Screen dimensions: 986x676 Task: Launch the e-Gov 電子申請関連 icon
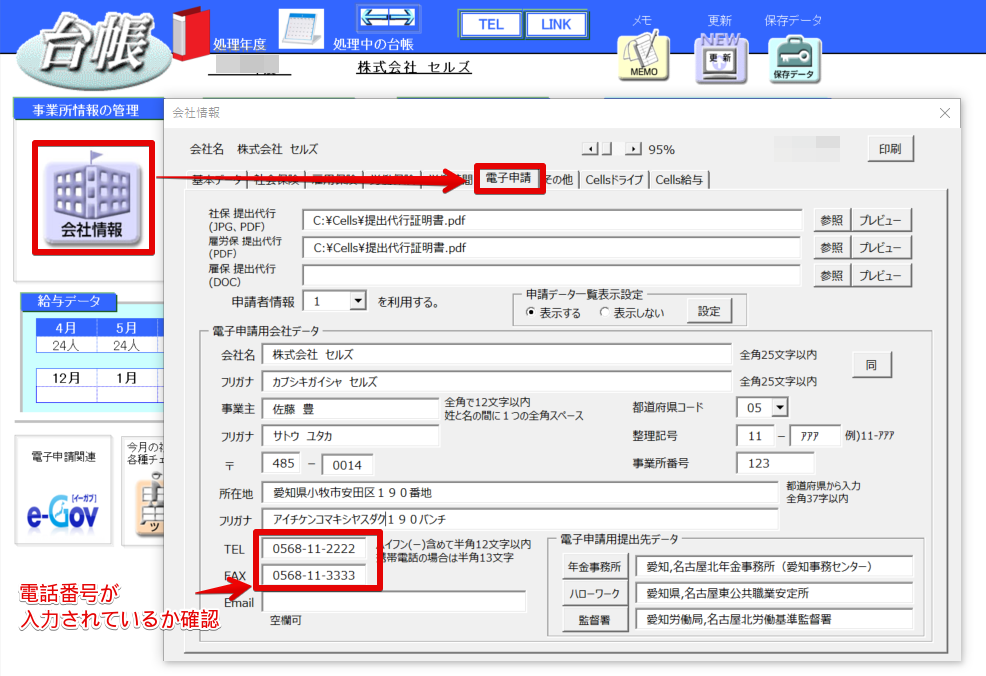63,490
